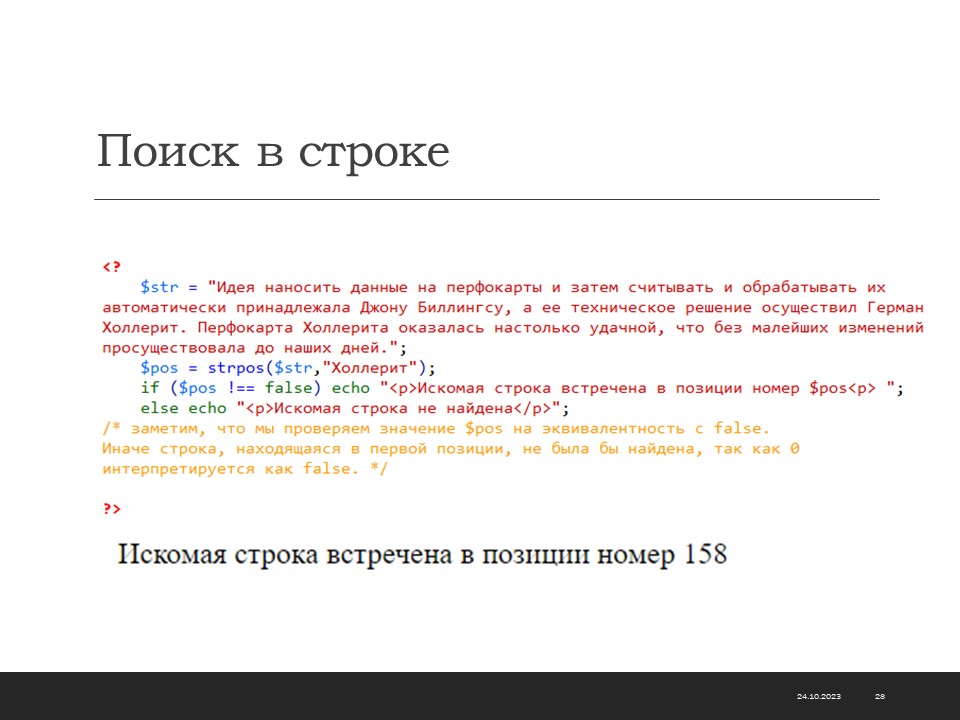
Task: Click the "if" keyword in the condition line
Action: pyautogui.click(x=149, y=388)
